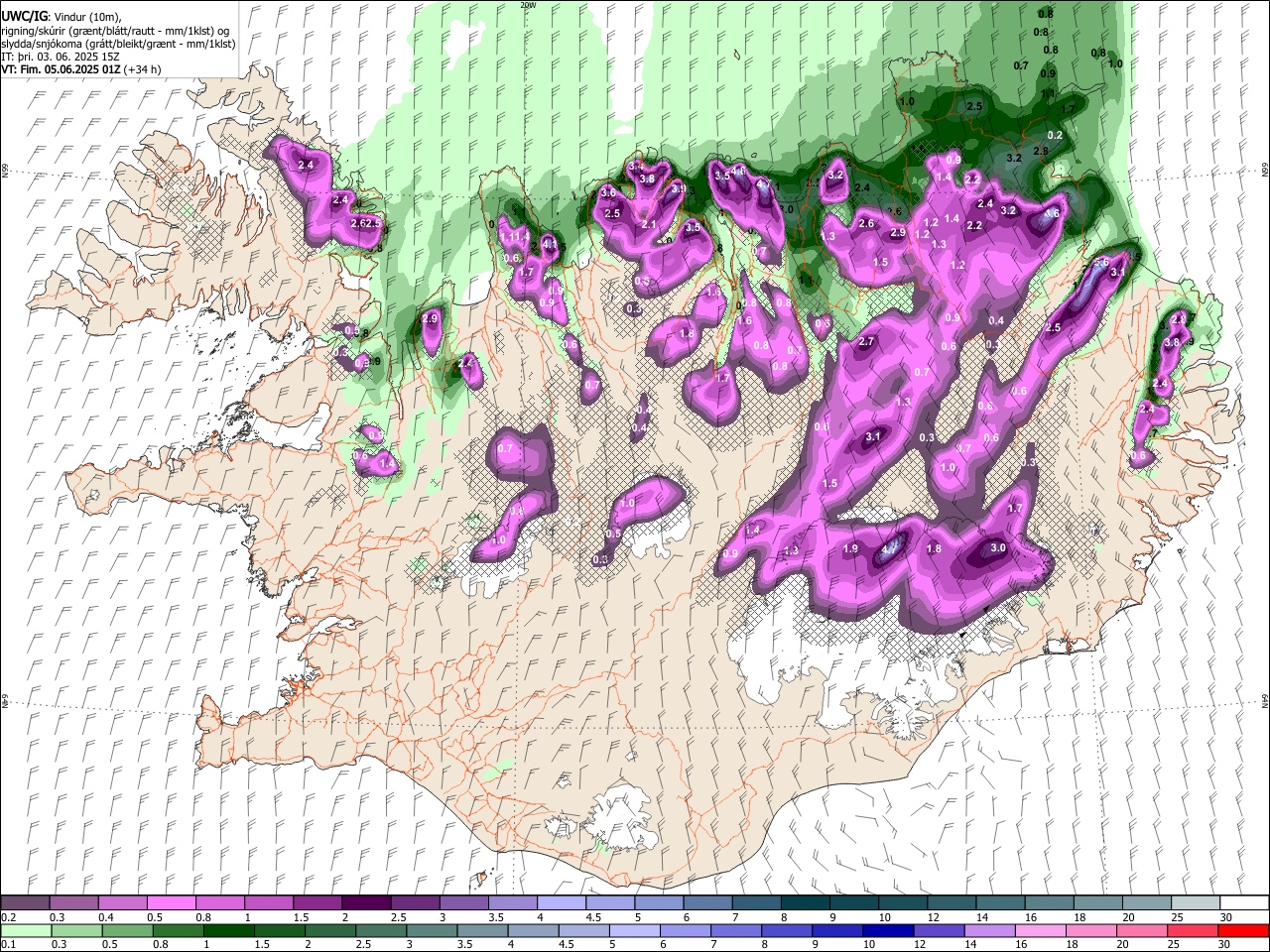The height and width of the screenshot is (952, 1270).
Task: Pick the lower legend swatch between 0.8 and 1
Action: (177, 930)
